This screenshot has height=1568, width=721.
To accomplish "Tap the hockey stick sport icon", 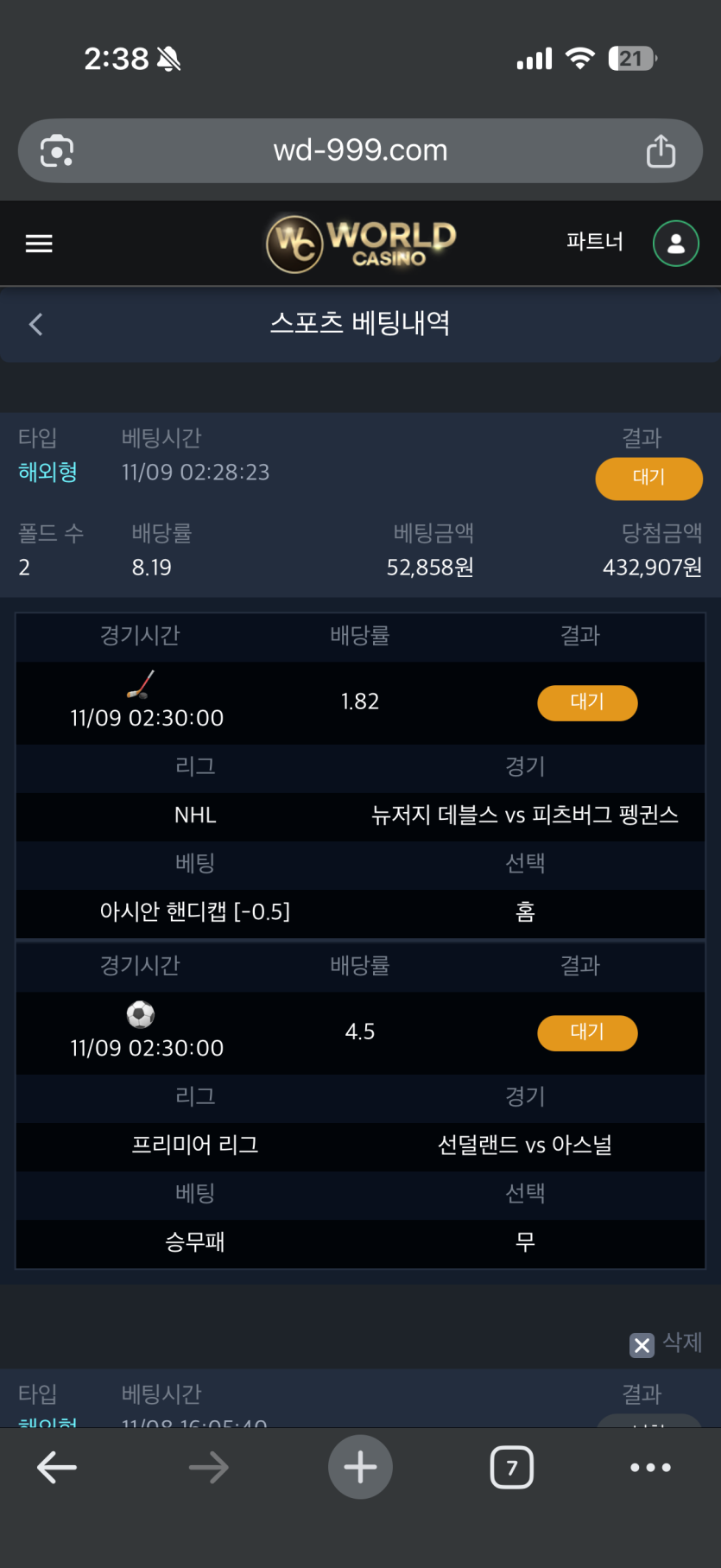I will 141,684.
